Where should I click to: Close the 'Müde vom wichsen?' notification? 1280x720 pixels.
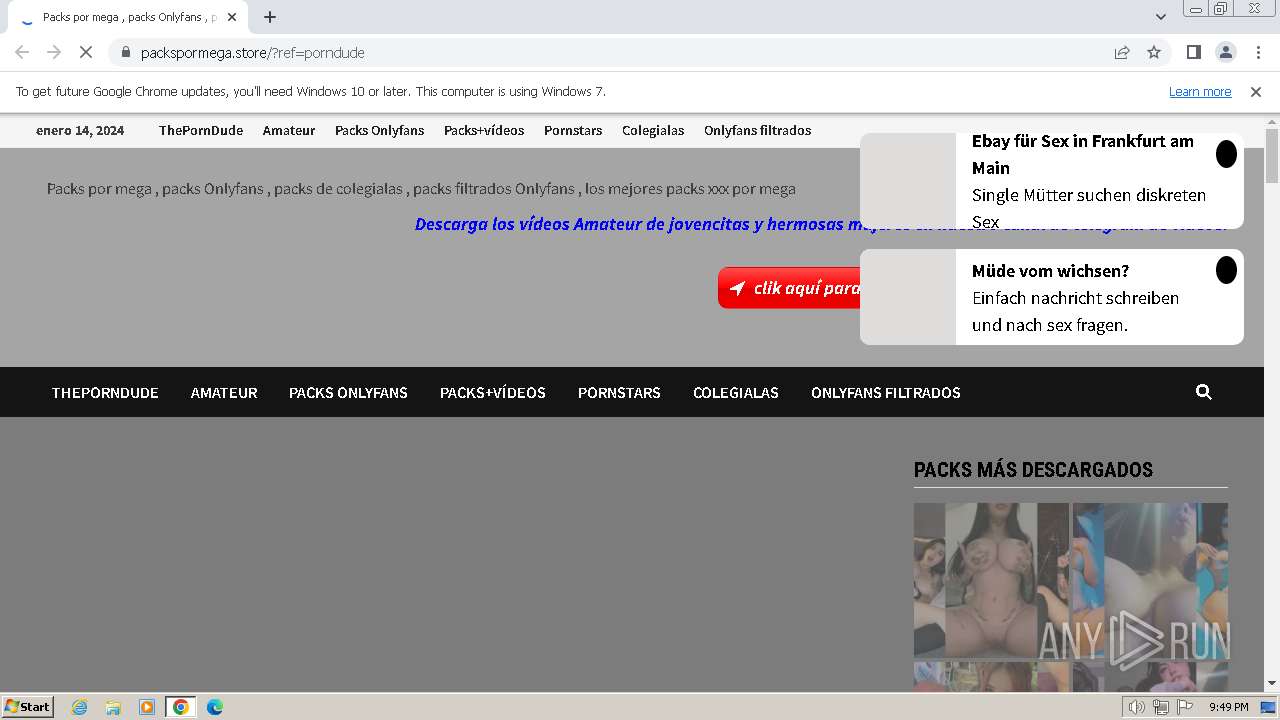1226,270
